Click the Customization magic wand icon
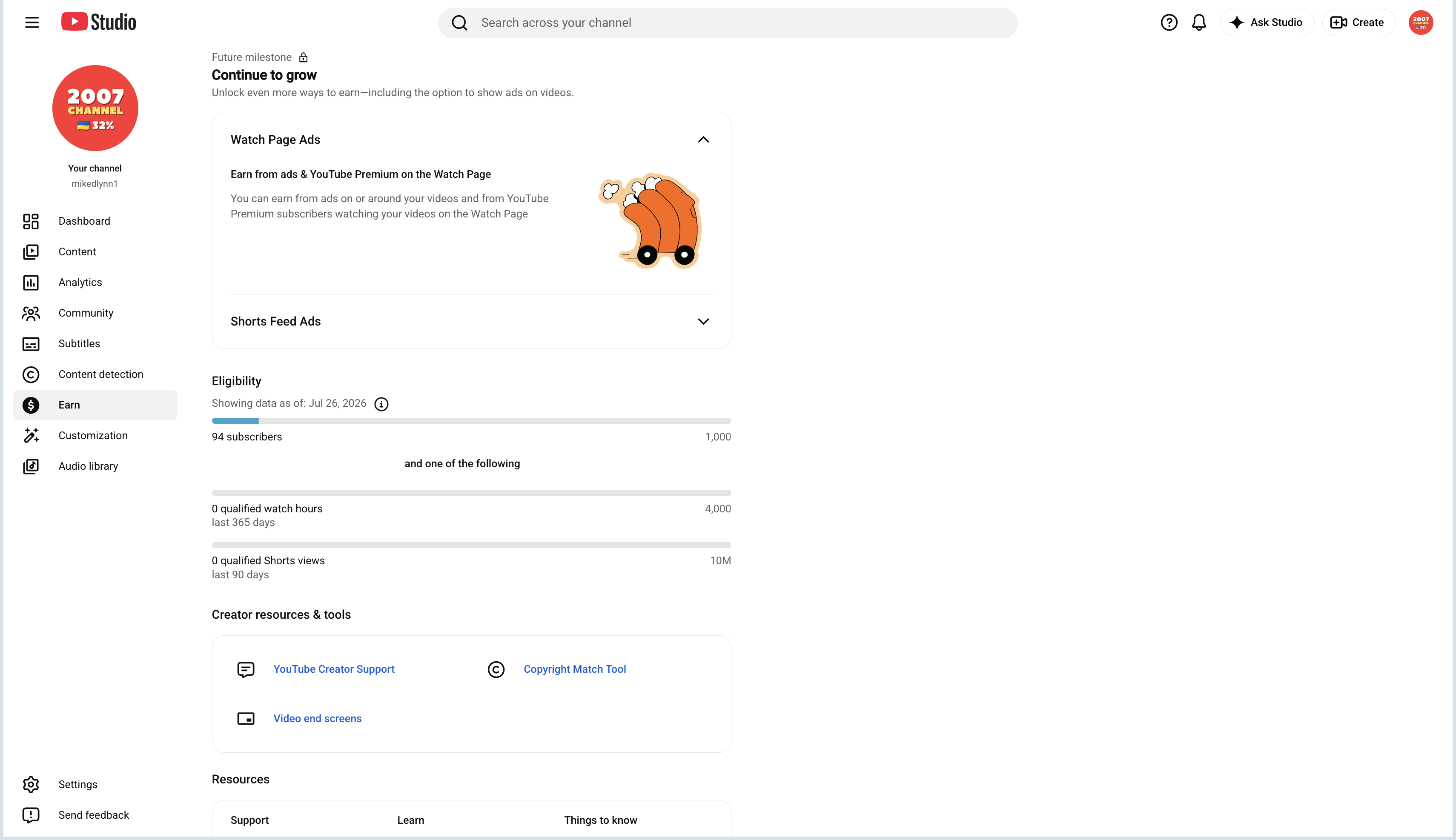Image resolution: width=1456 pixels, height=840 pixels. (x=31, y=436)
